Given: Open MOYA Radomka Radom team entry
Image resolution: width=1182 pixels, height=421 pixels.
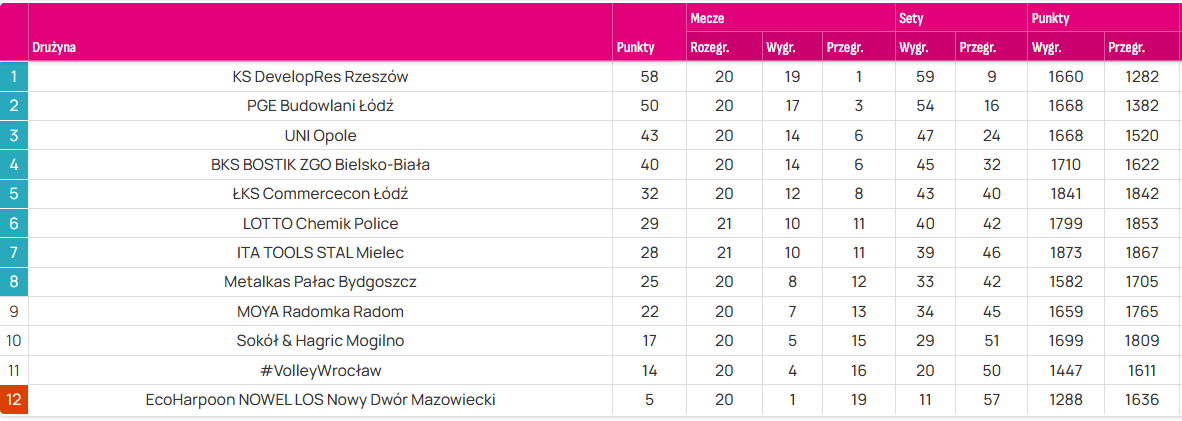Looking at the screenshot, I should (x=320, y=312).
